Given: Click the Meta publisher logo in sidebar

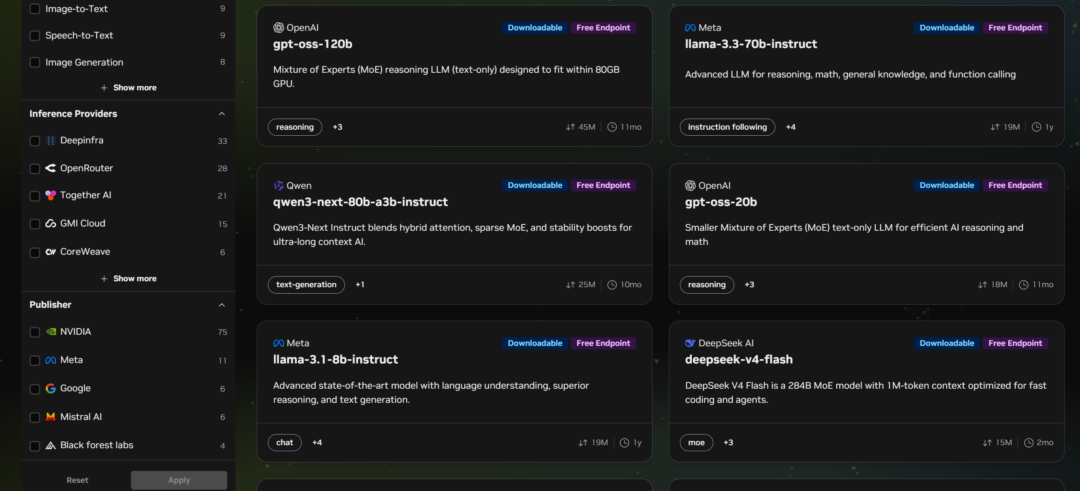Looking at the screenshot, I should pyautogui.click(x=50, y=360).
